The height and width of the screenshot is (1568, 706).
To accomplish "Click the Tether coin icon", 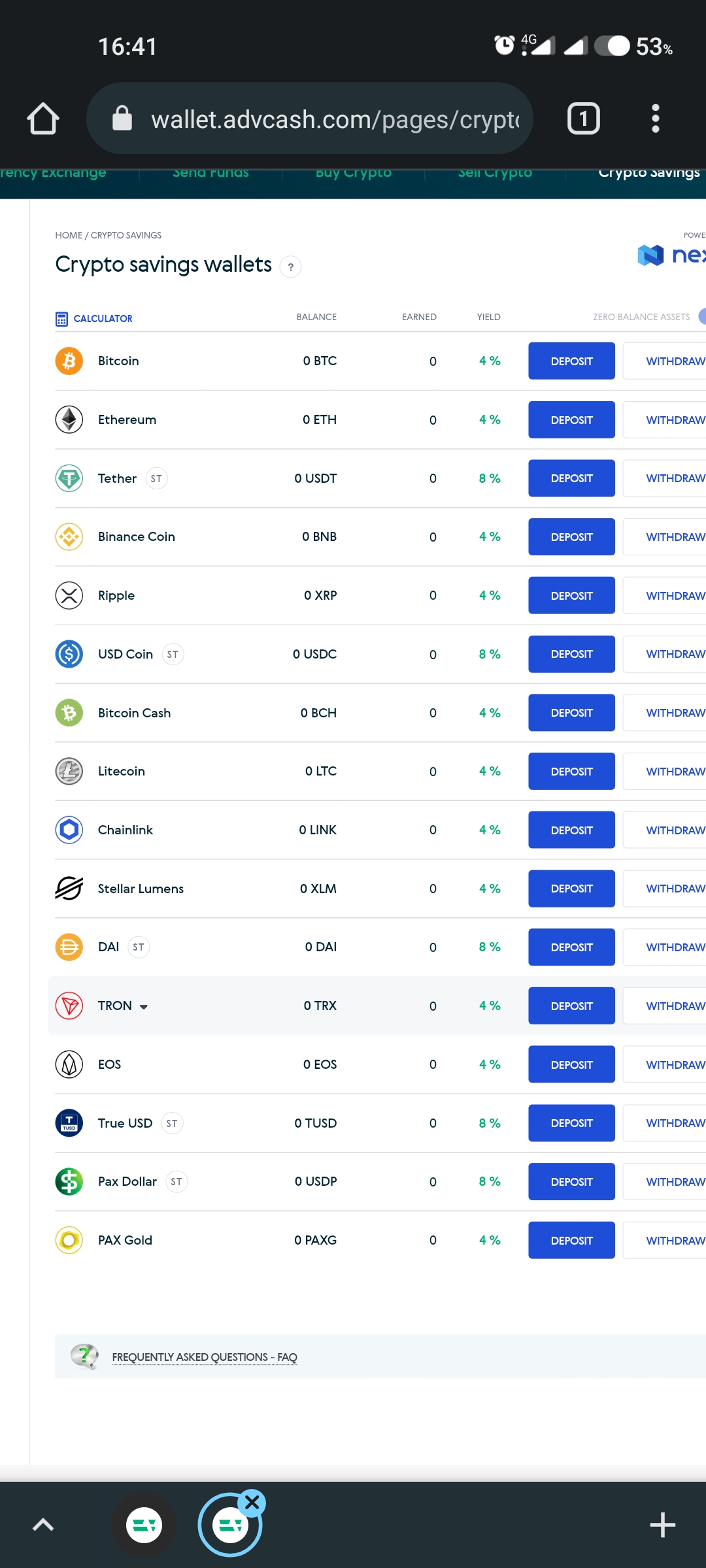I will [x=69, y=478].
